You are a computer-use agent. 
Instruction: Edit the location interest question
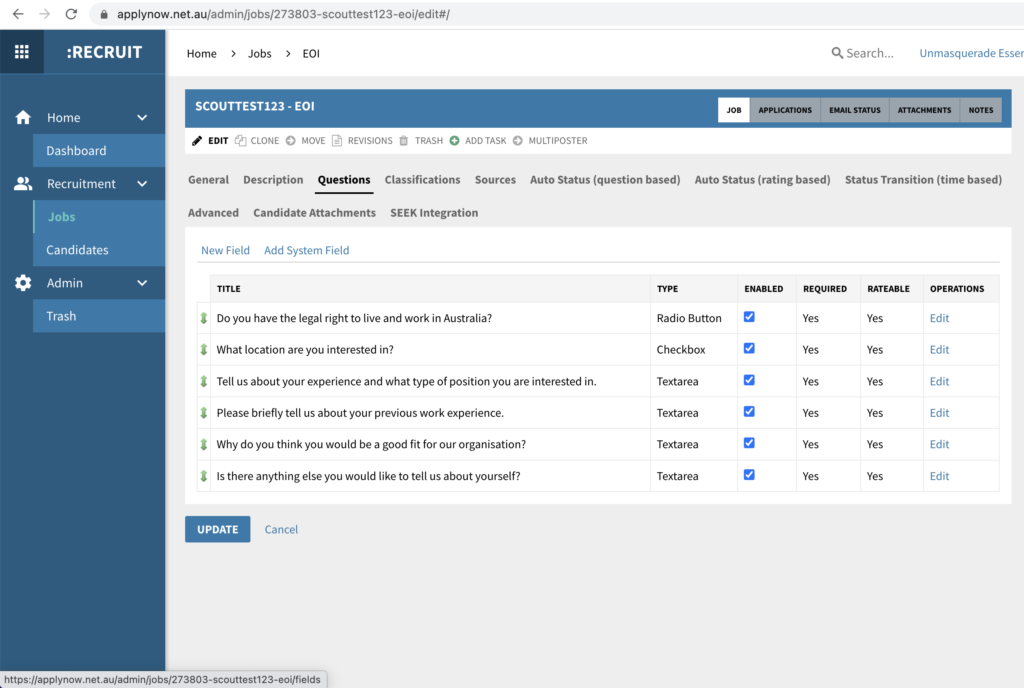[x=939, y=350]
